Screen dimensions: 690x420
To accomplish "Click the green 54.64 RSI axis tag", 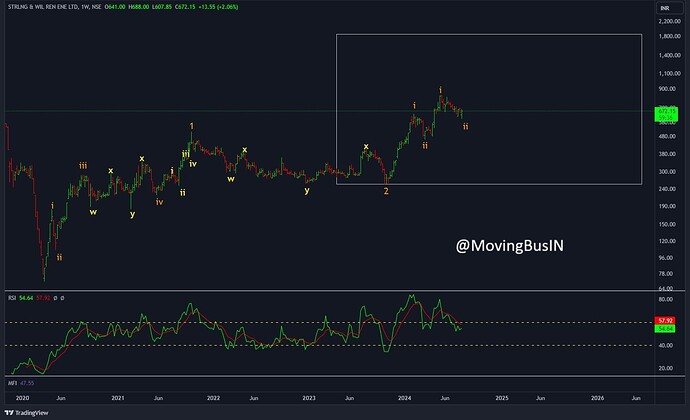I will tap(665, 328).
